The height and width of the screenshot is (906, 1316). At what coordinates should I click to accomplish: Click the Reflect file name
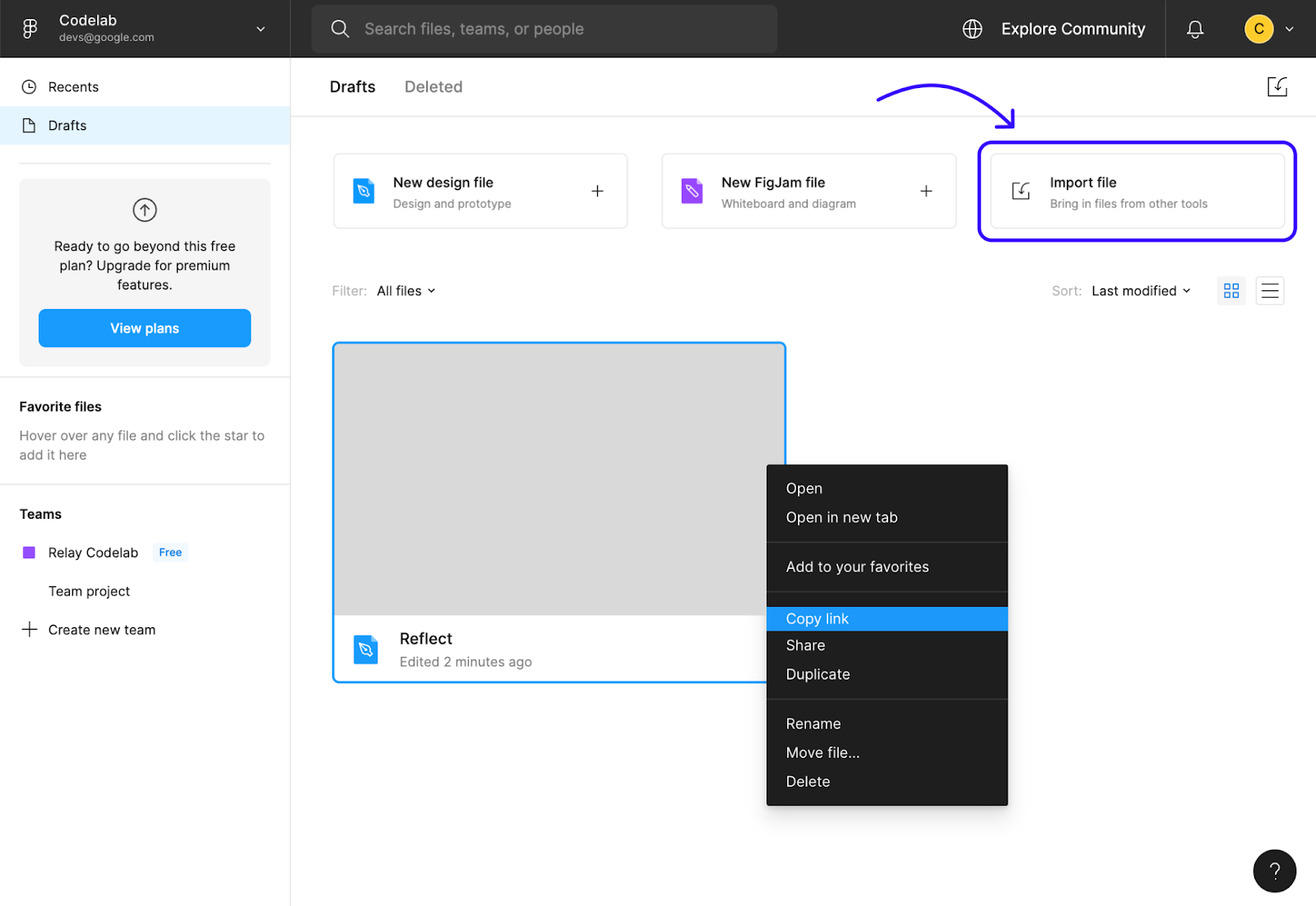click(426, 639)
